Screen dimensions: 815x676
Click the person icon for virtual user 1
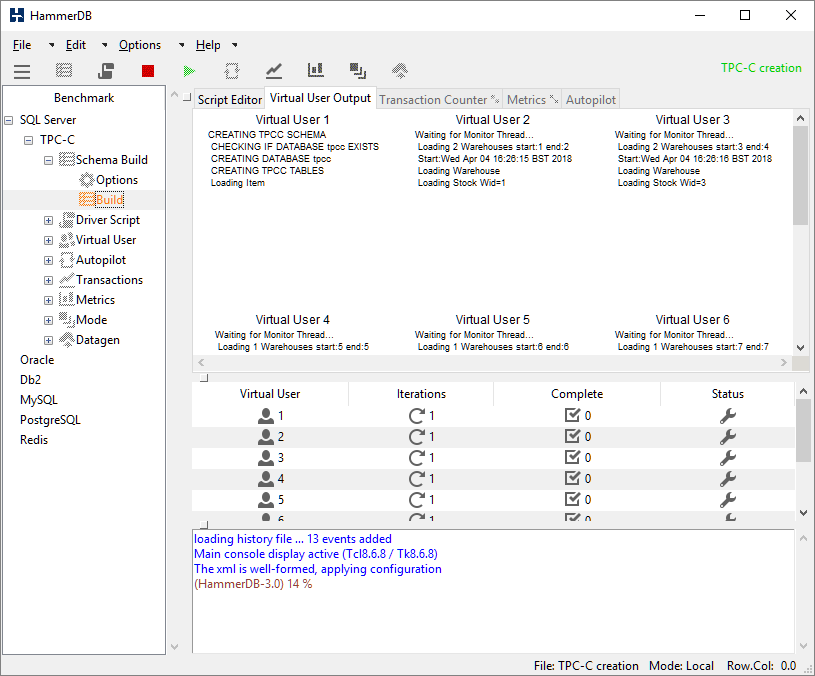[266, 416]
